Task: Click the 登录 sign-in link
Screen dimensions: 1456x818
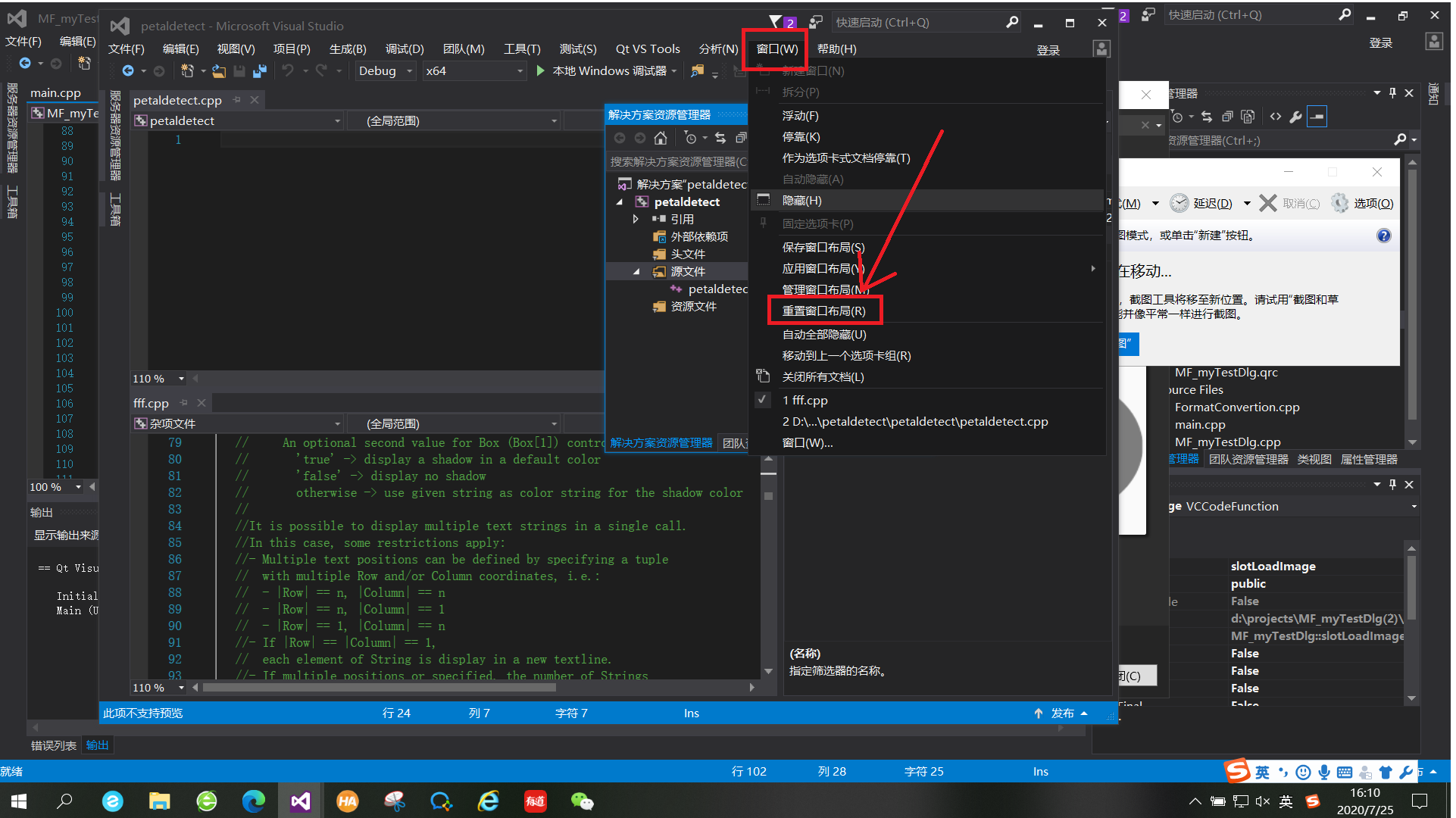Action: click(x=1048, y=50)
